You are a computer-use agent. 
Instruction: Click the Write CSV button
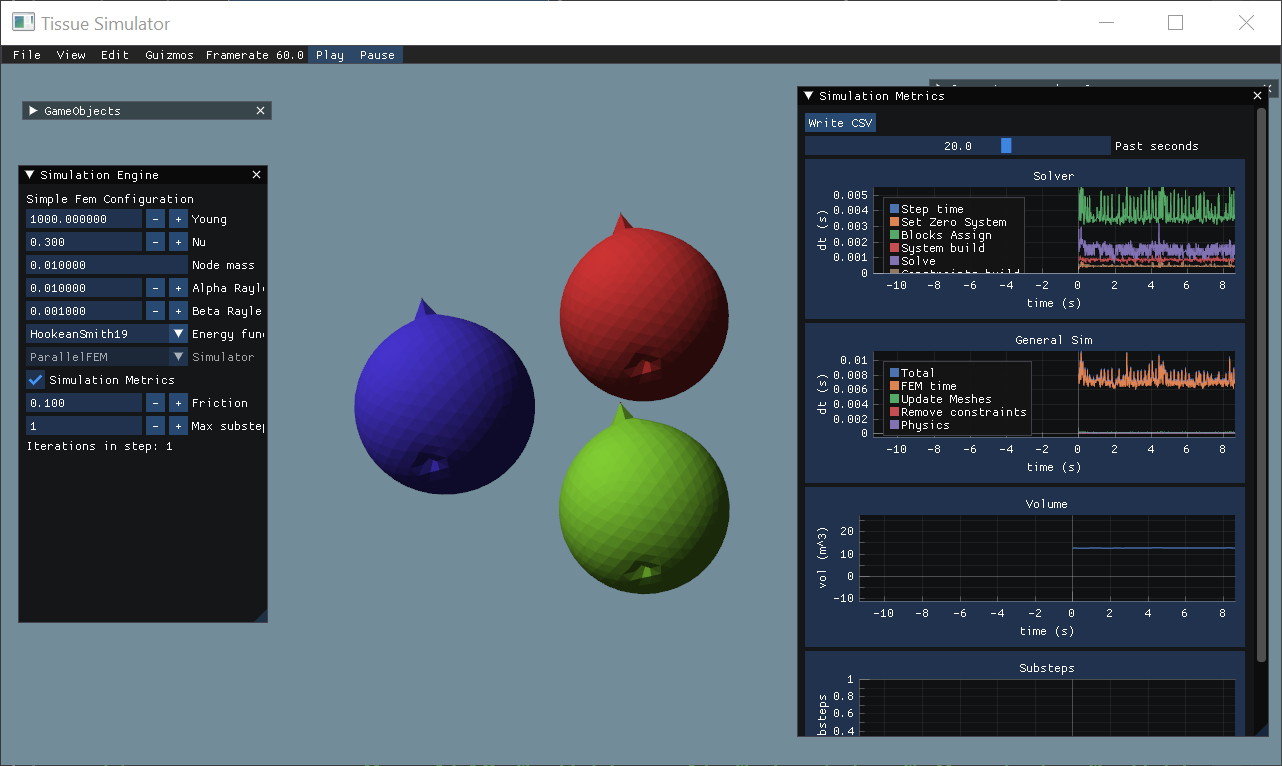[839, 121]
